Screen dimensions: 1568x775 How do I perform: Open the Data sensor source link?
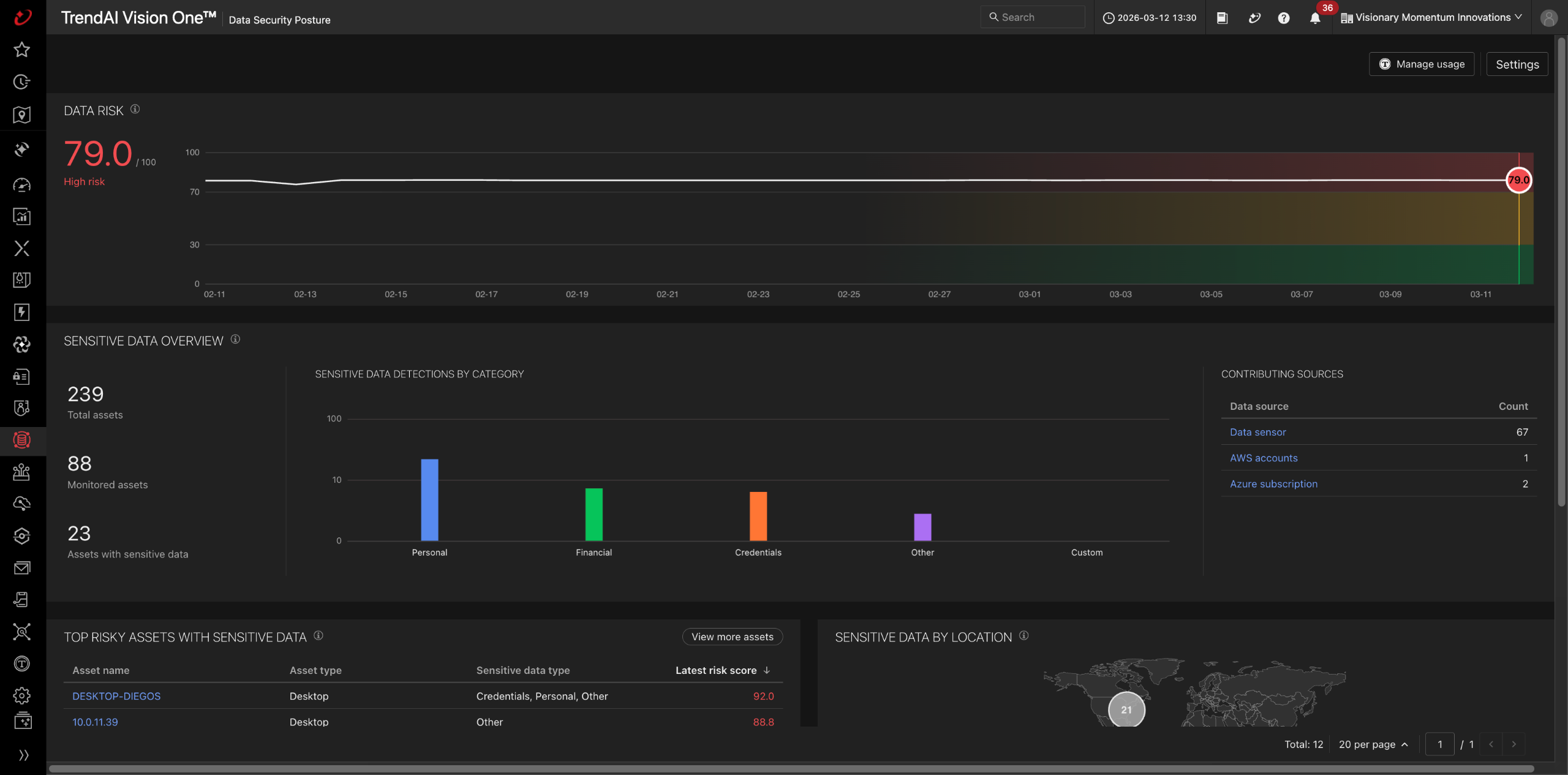click(1257, 432)
